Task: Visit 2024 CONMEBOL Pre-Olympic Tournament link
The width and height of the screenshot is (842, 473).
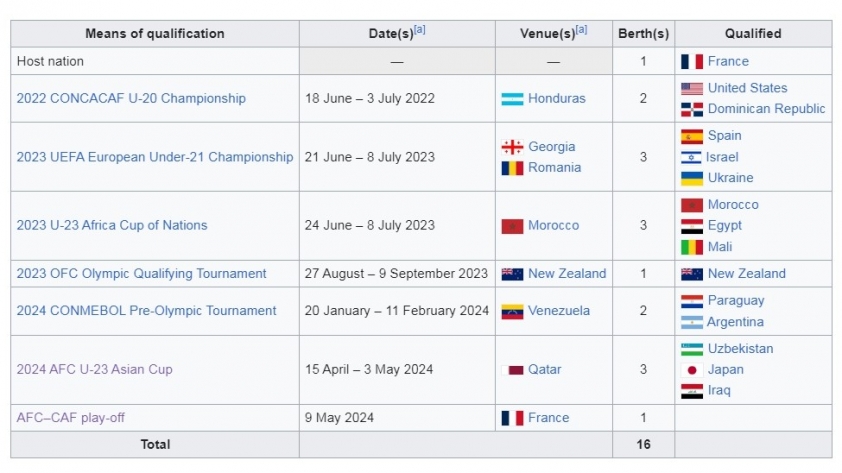Action: (x=146, y=310)
